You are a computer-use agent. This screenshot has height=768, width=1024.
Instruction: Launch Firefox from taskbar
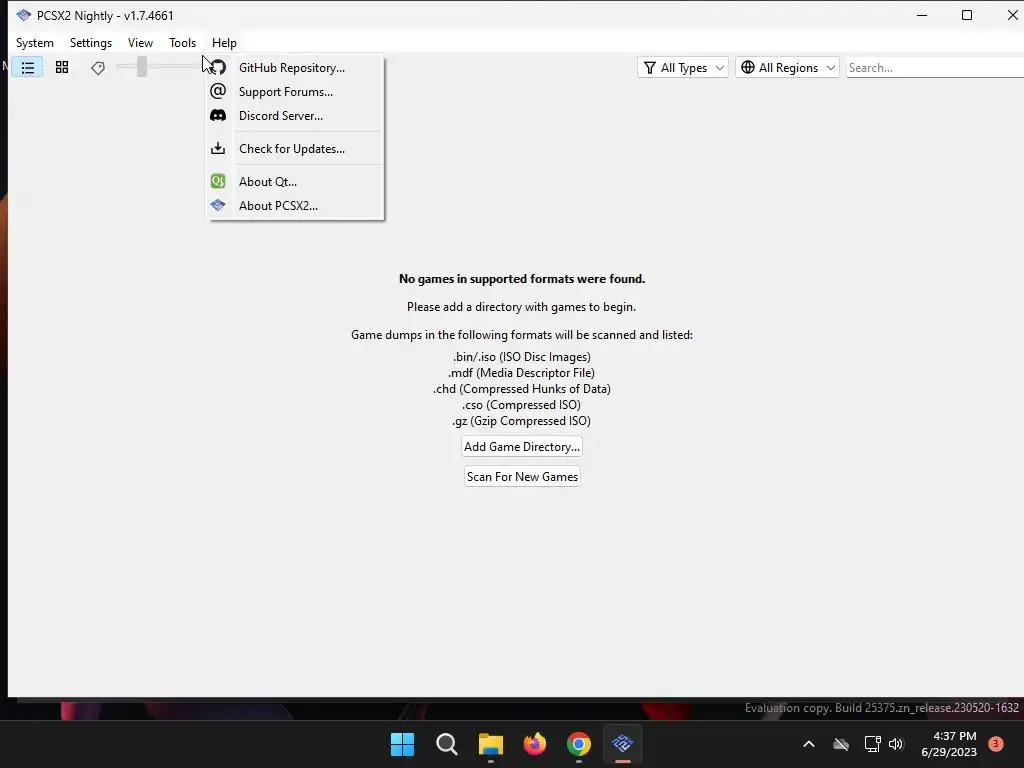click(535, 744)
